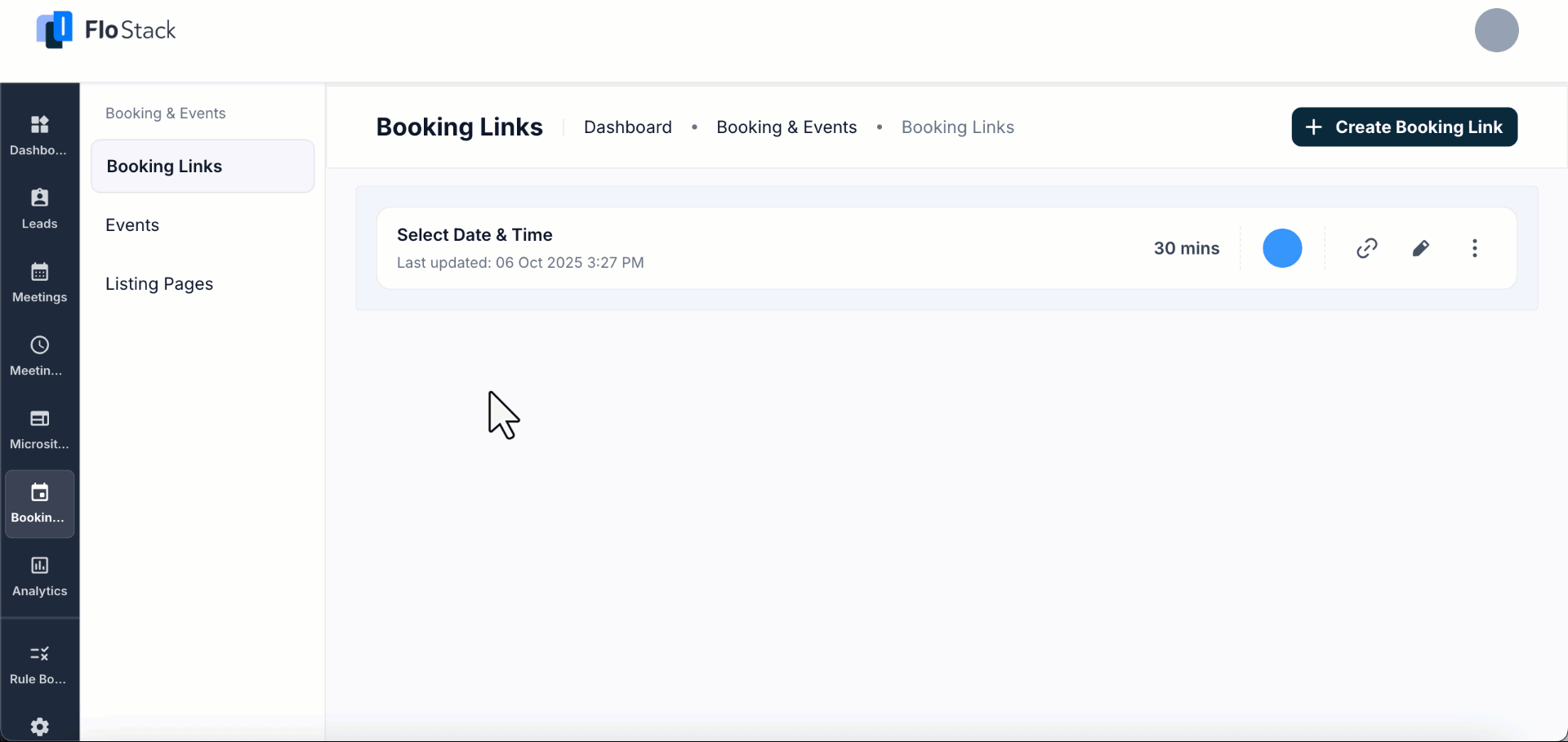Click the FloStack logo
The height and width of the screenshot is (742, 1568).
(106, 29)
